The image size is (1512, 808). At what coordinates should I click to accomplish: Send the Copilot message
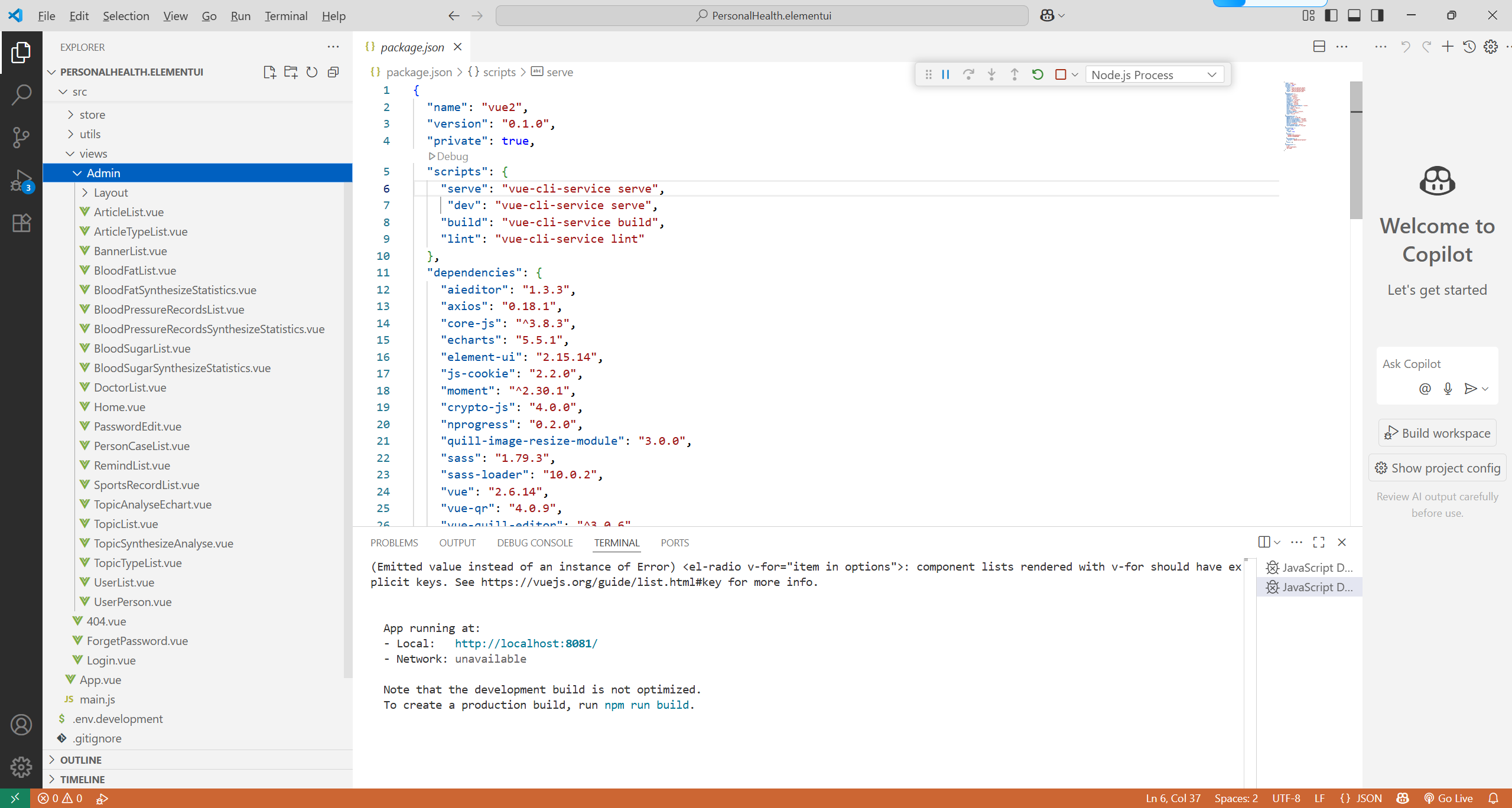click(1471, 388)
